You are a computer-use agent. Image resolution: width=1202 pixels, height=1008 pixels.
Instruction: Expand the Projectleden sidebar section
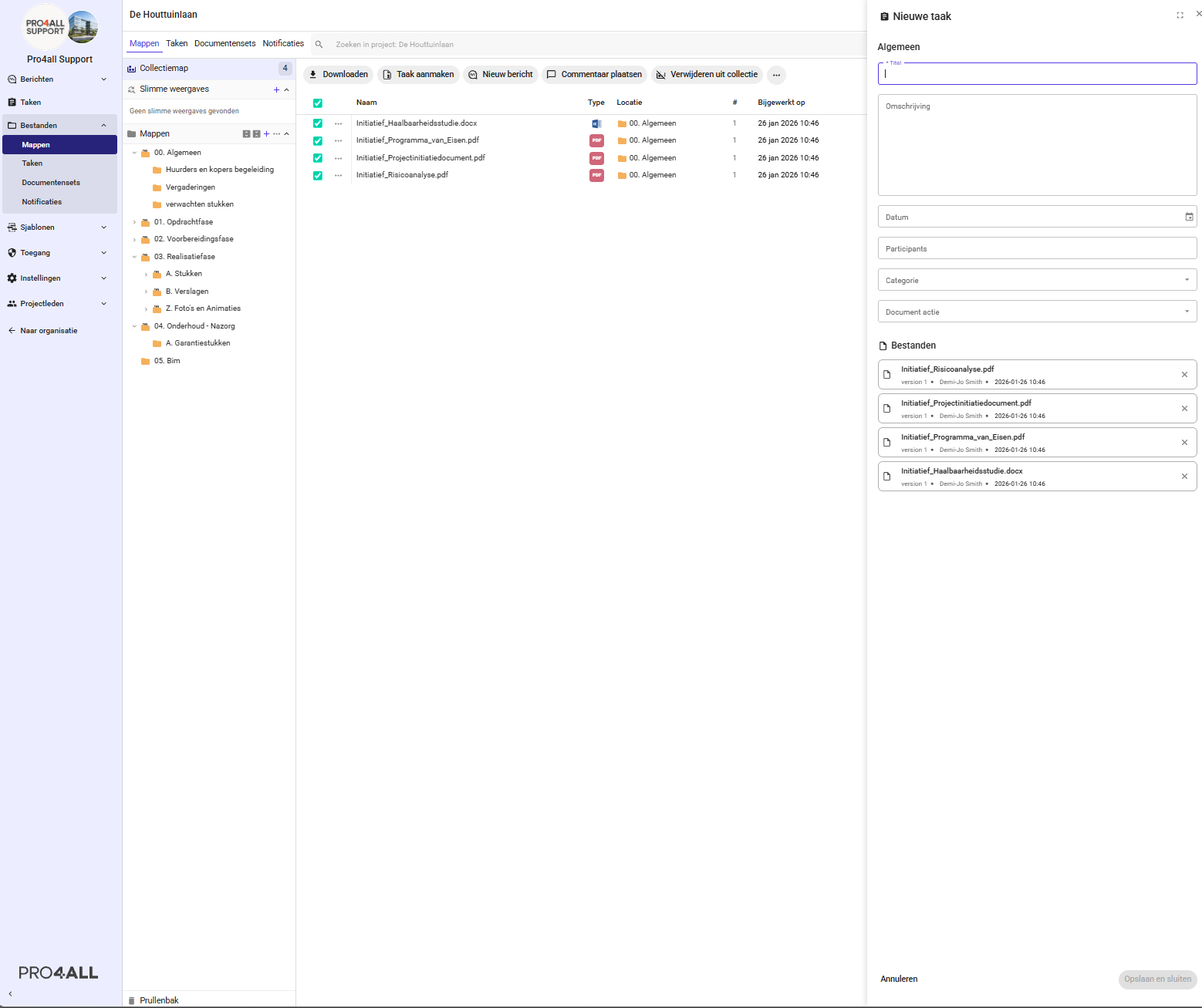(103, 304)
